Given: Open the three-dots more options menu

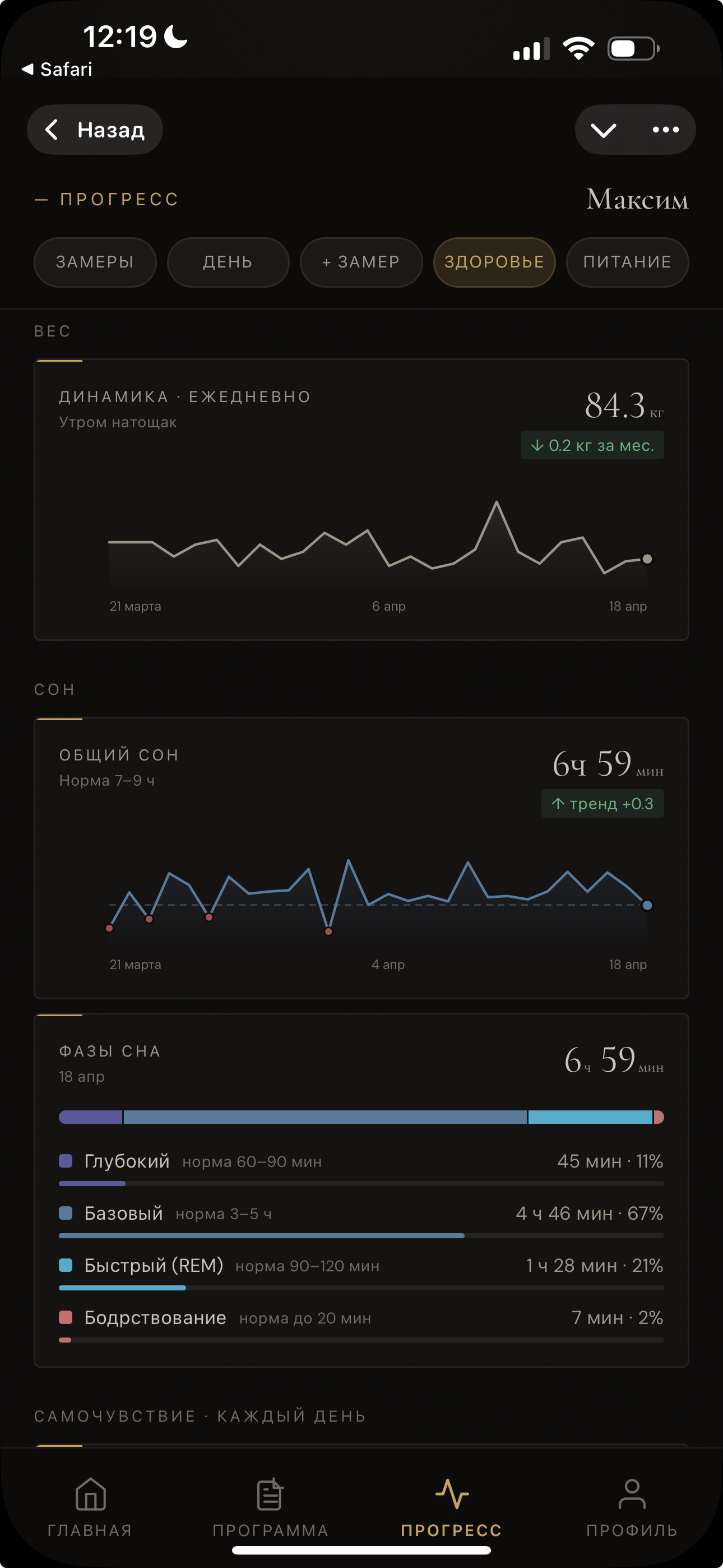Looking at the screenshot, I should [665, 130].
